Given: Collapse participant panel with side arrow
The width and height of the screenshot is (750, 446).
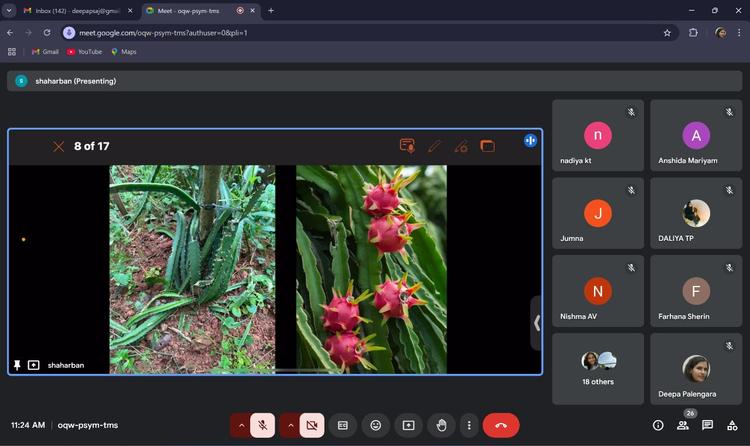Looking at the screenshot, I should click(537, 322).
